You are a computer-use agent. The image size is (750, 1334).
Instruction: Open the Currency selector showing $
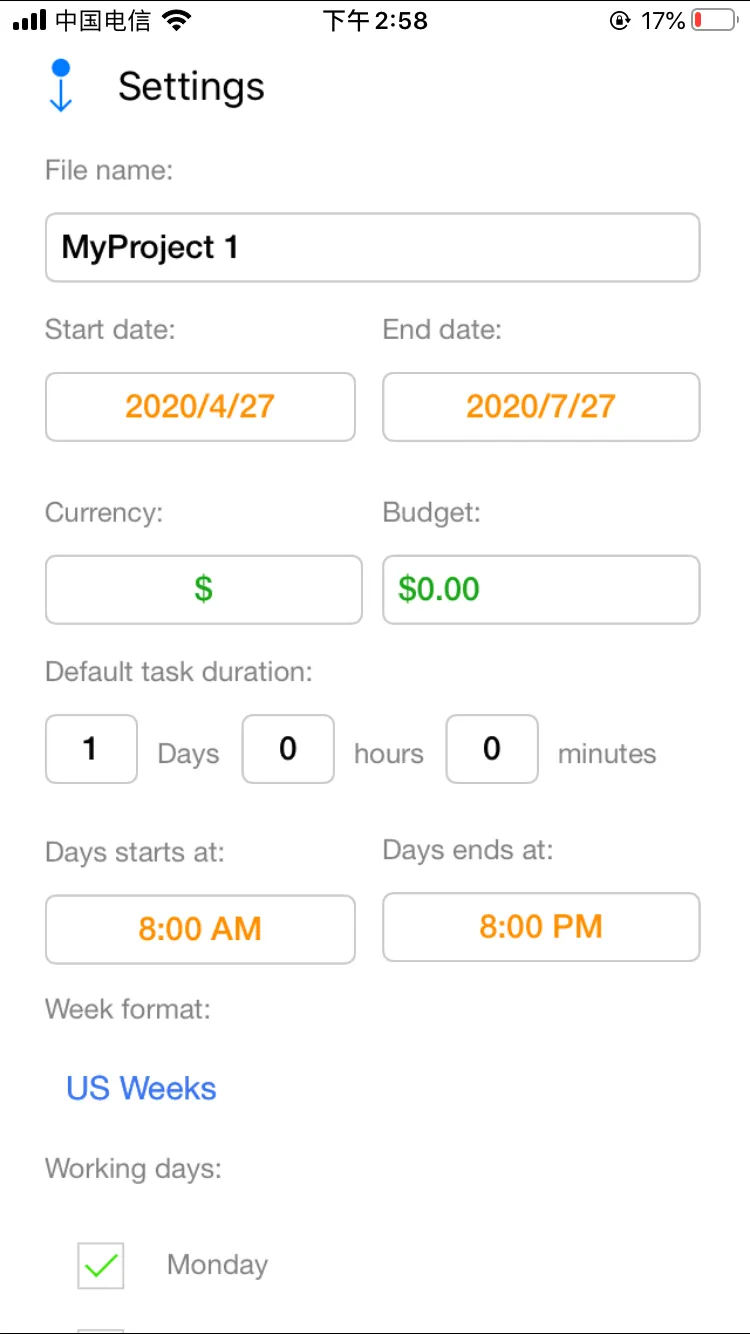(203, 589)
